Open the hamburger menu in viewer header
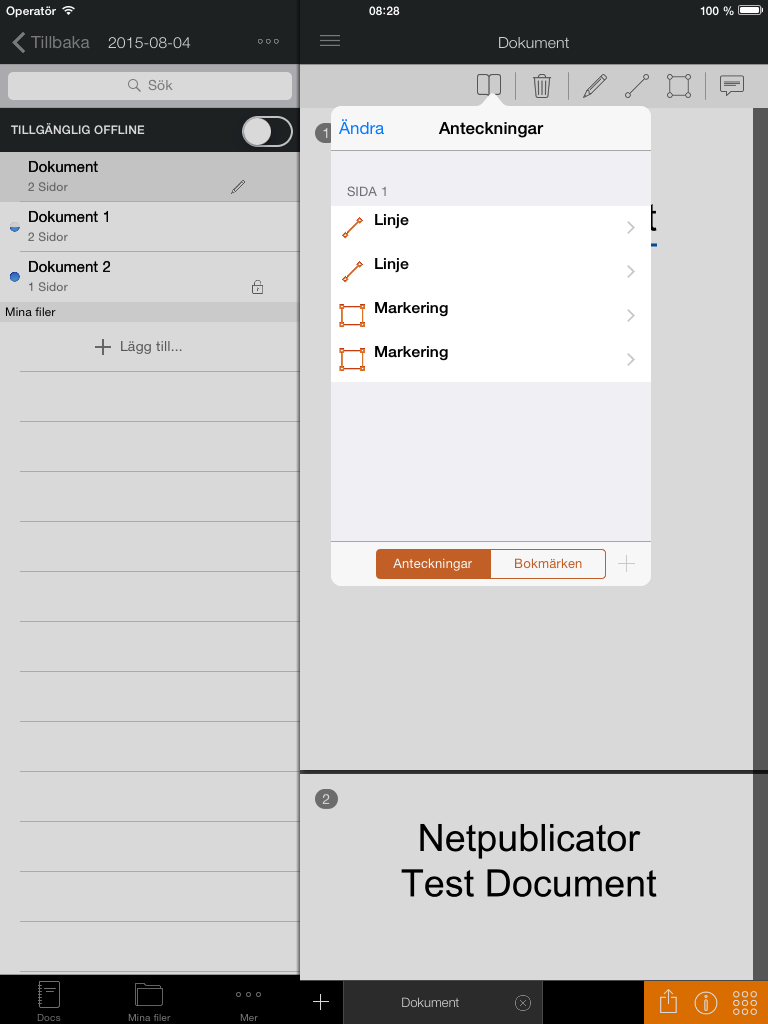 pyautogui.click(x=330, y=41)
